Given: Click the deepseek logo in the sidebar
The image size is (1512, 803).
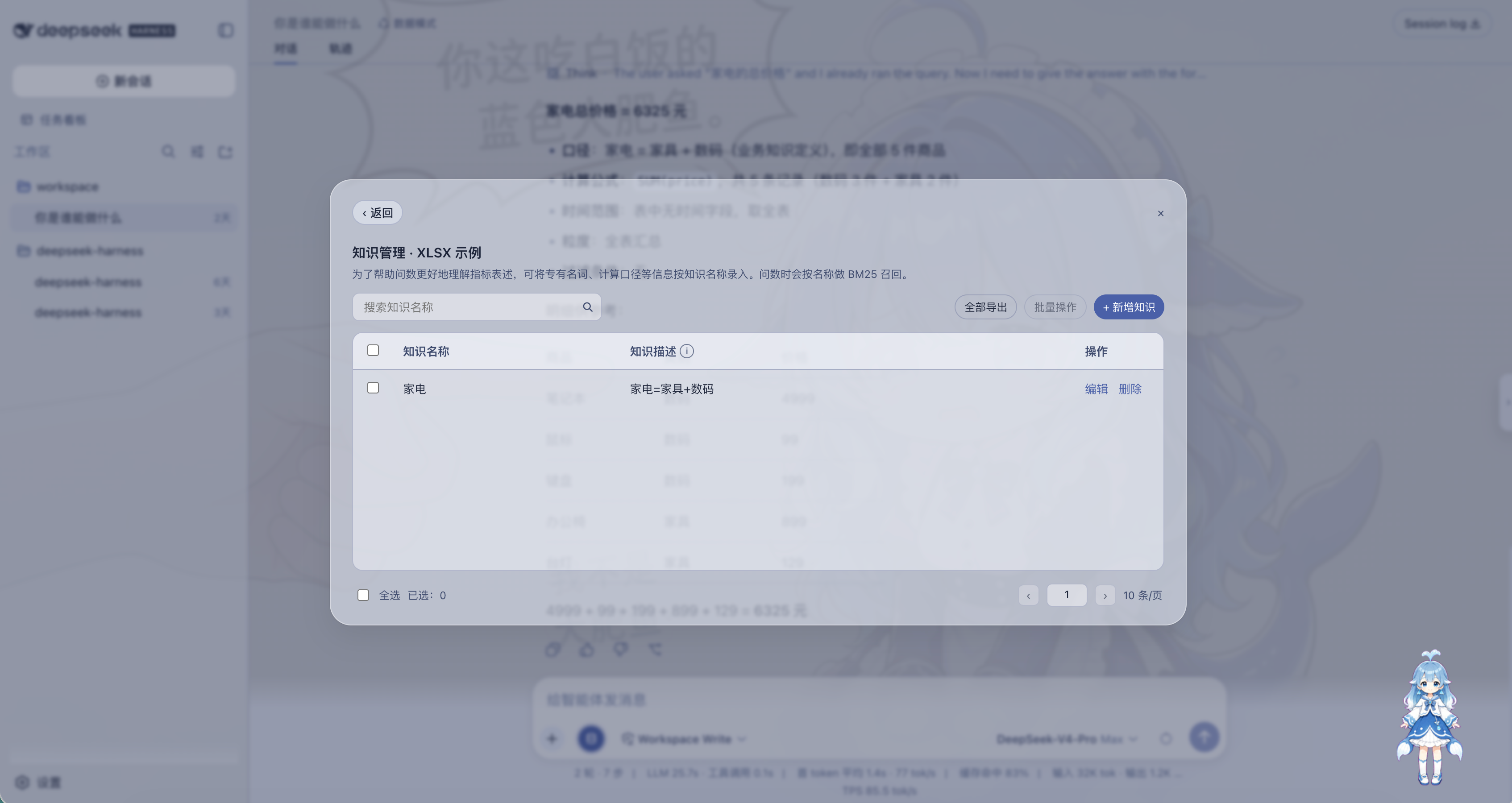Looking at the screenshot, I should tap(94, 30).
